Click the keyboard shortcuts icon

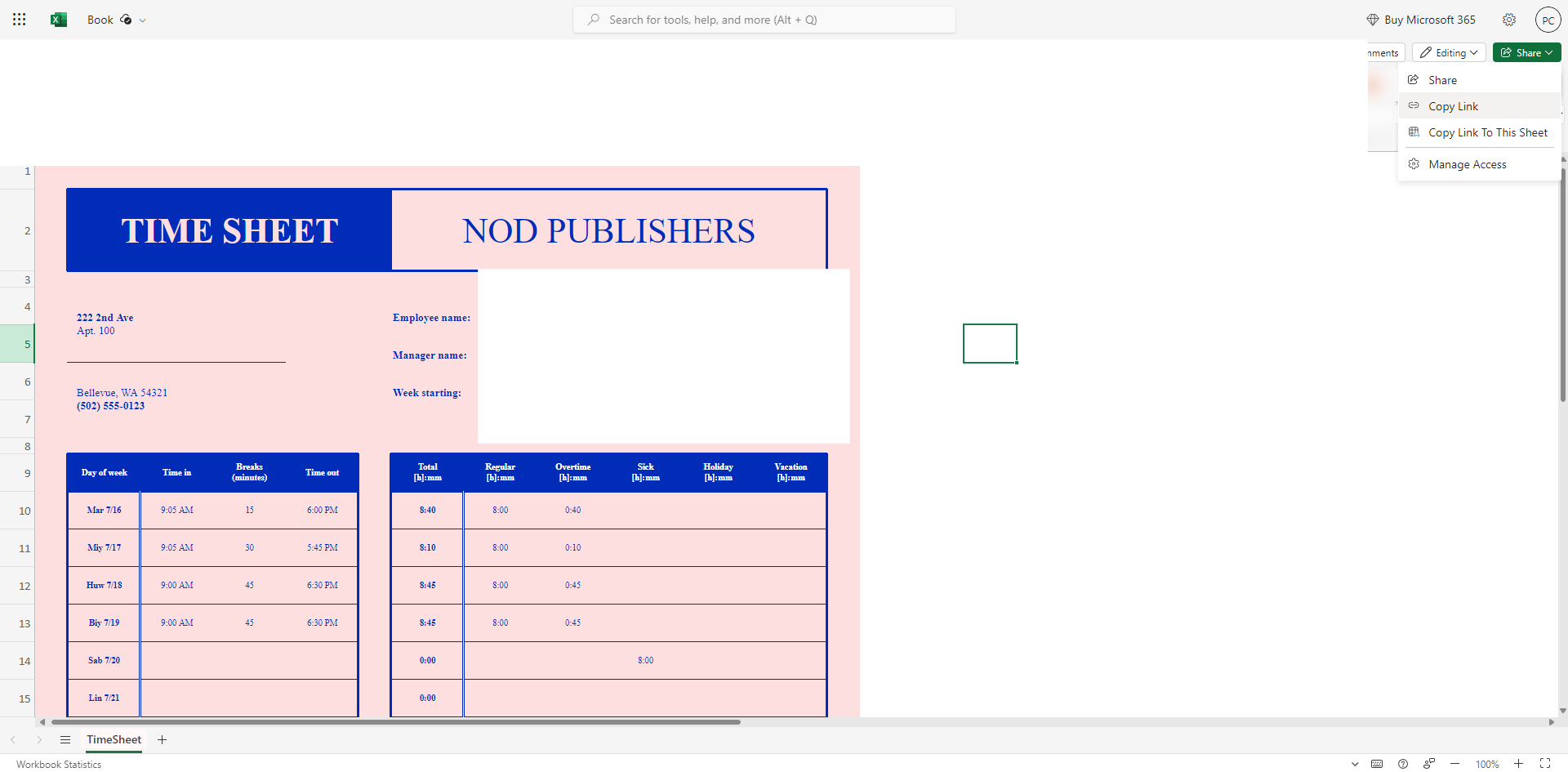1377,765
